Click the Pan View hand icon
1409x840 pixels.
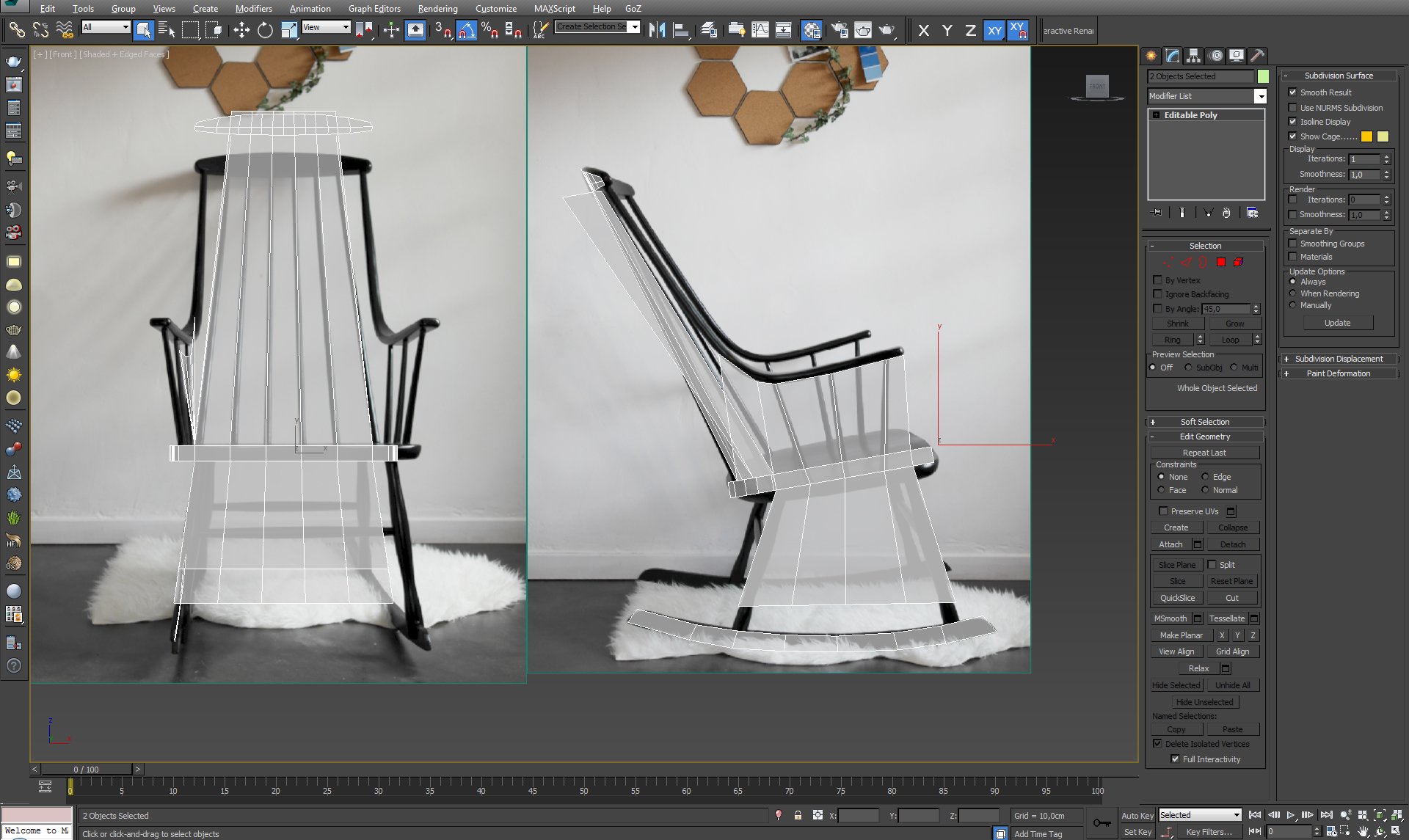point(1363,831)
